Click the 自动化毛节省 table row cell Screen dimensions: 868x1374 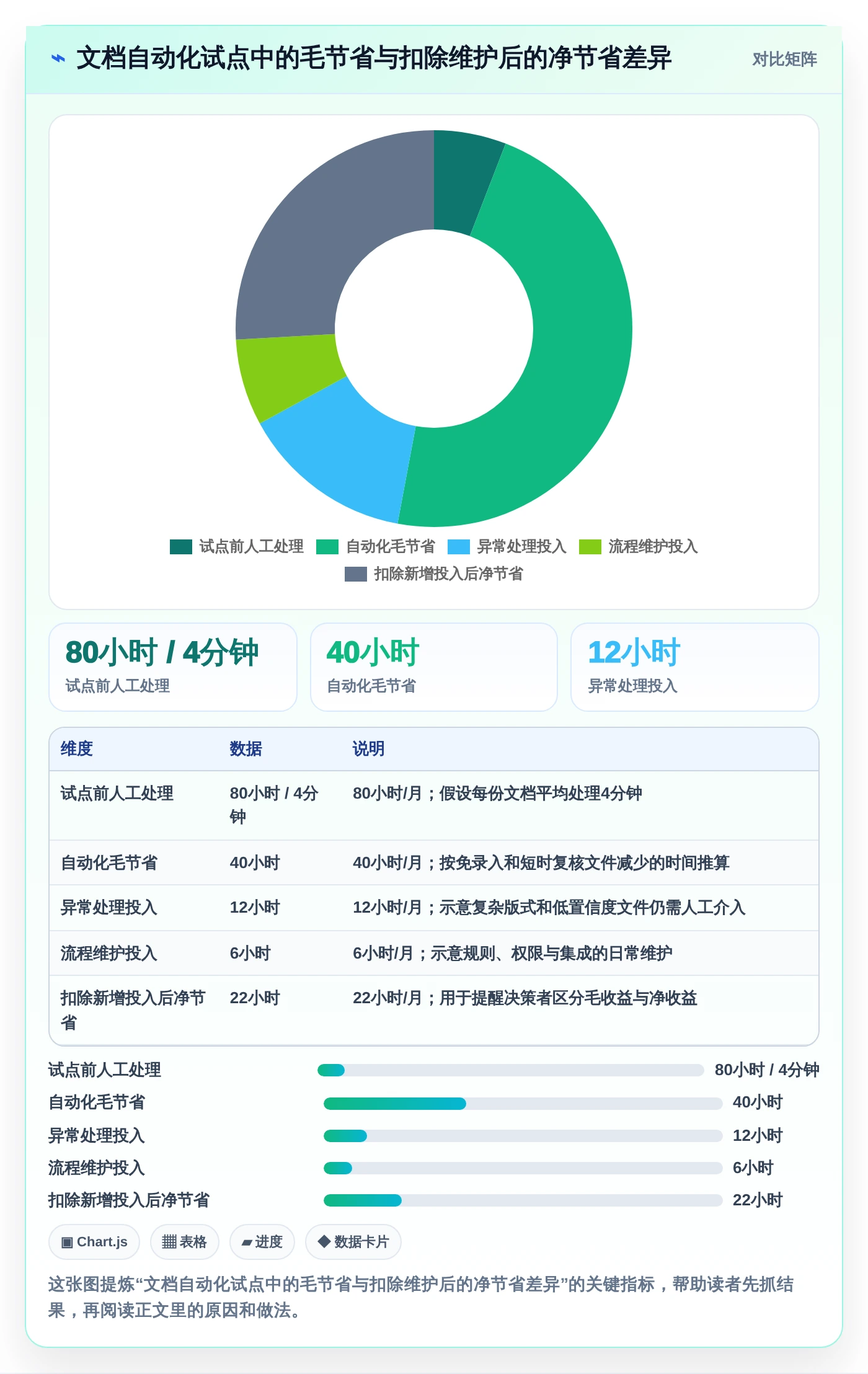(109, 863)
